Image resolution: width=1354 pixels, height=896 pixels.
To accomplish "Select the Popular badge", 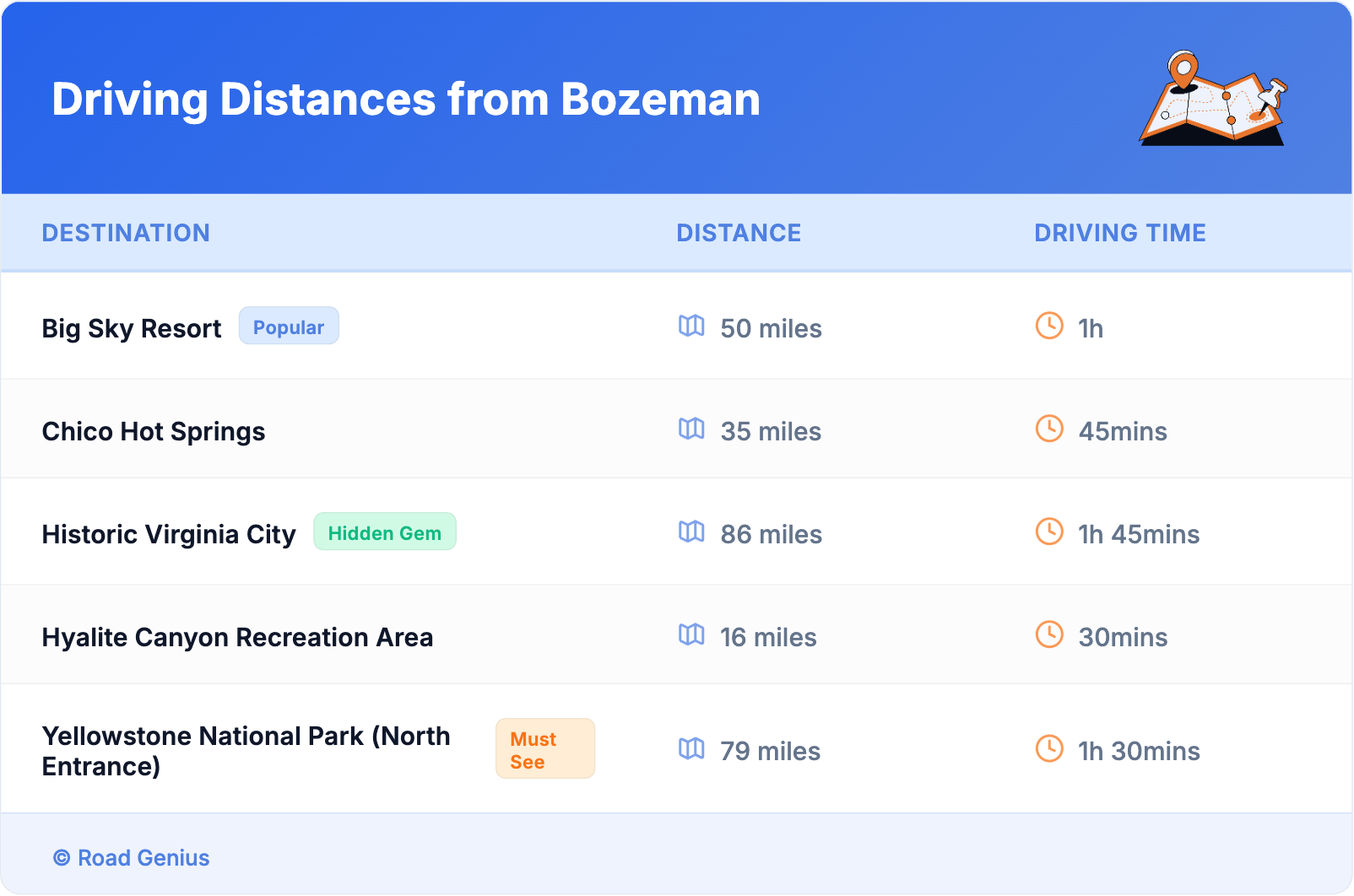I will [x=289, y=327].
